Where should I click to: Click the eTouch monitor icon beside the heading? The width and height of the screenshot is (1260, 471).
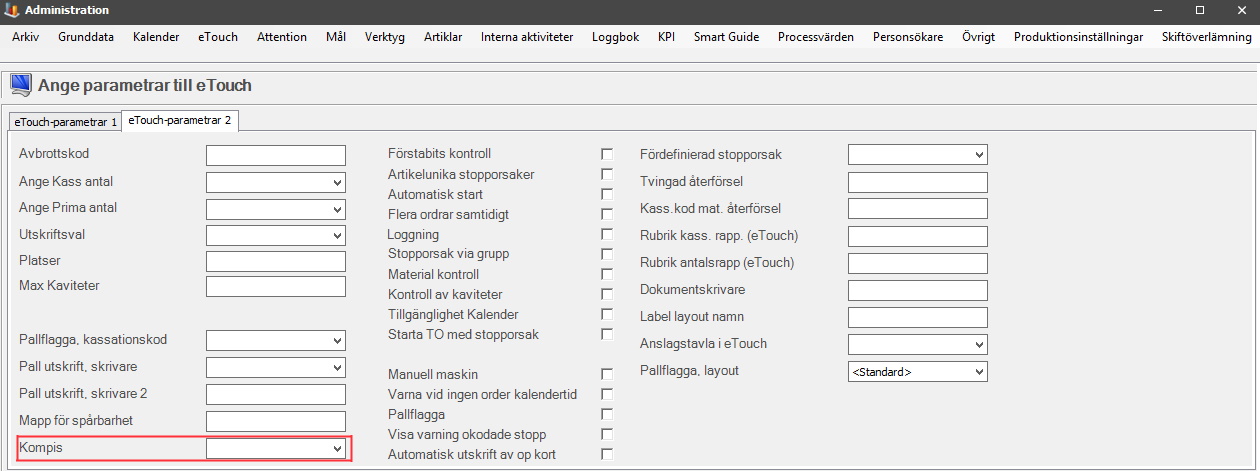point(20,85)
